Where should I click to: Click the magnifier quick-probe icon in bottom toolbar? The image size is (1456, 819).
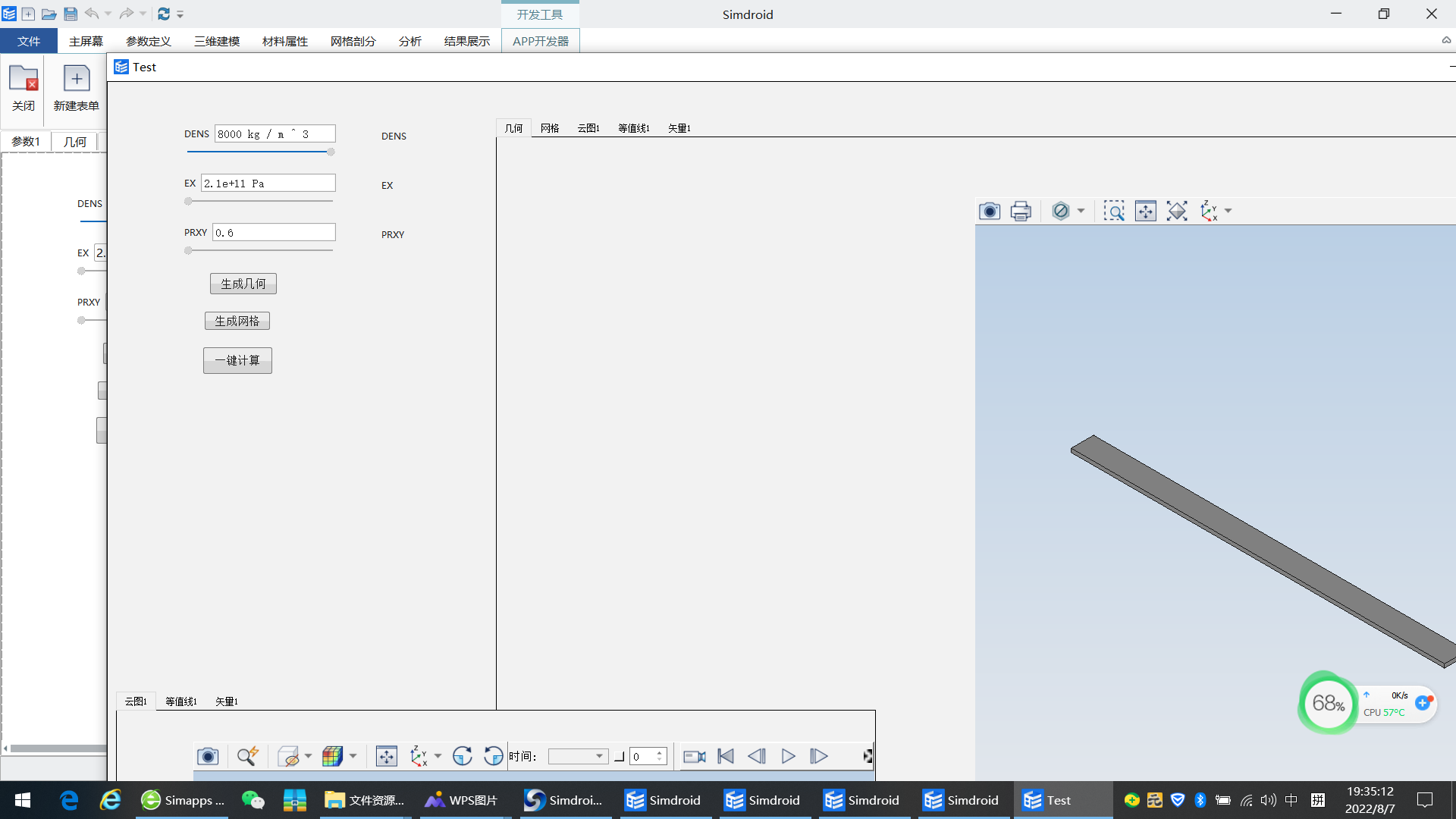click(x=248, y=756)
